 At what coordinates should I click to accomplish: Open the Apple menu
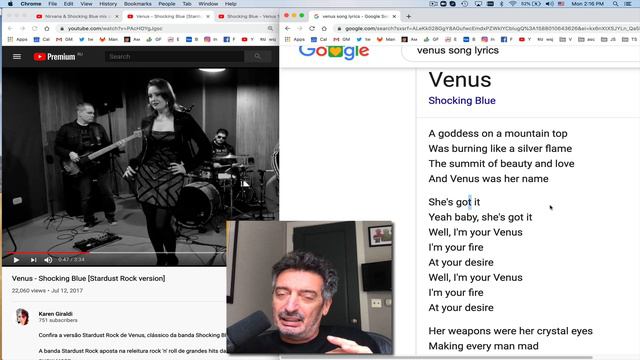point(10,4)
